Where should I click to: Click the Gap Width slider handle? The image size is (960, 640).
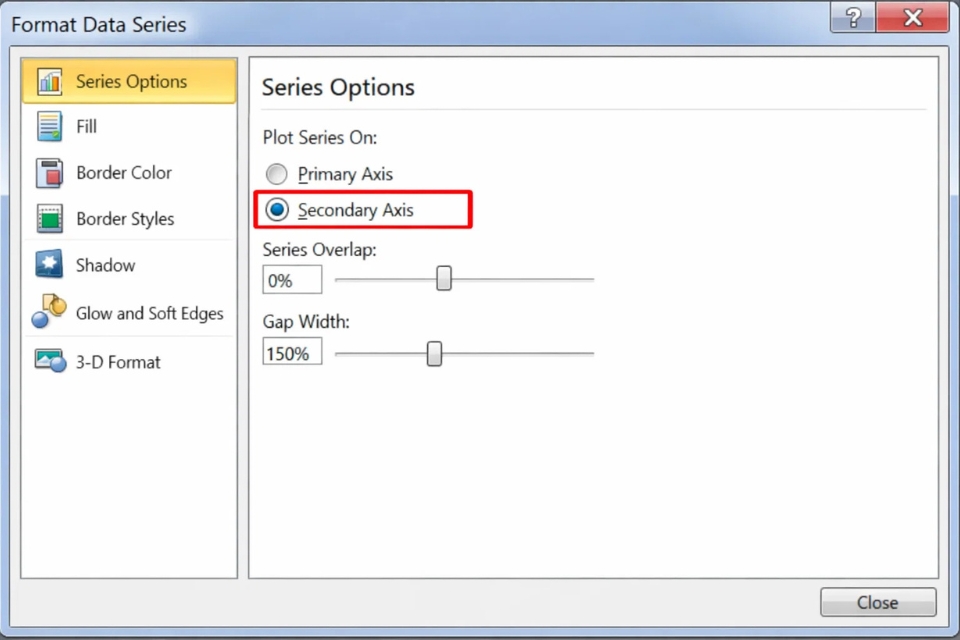click(x=434, y=353)
